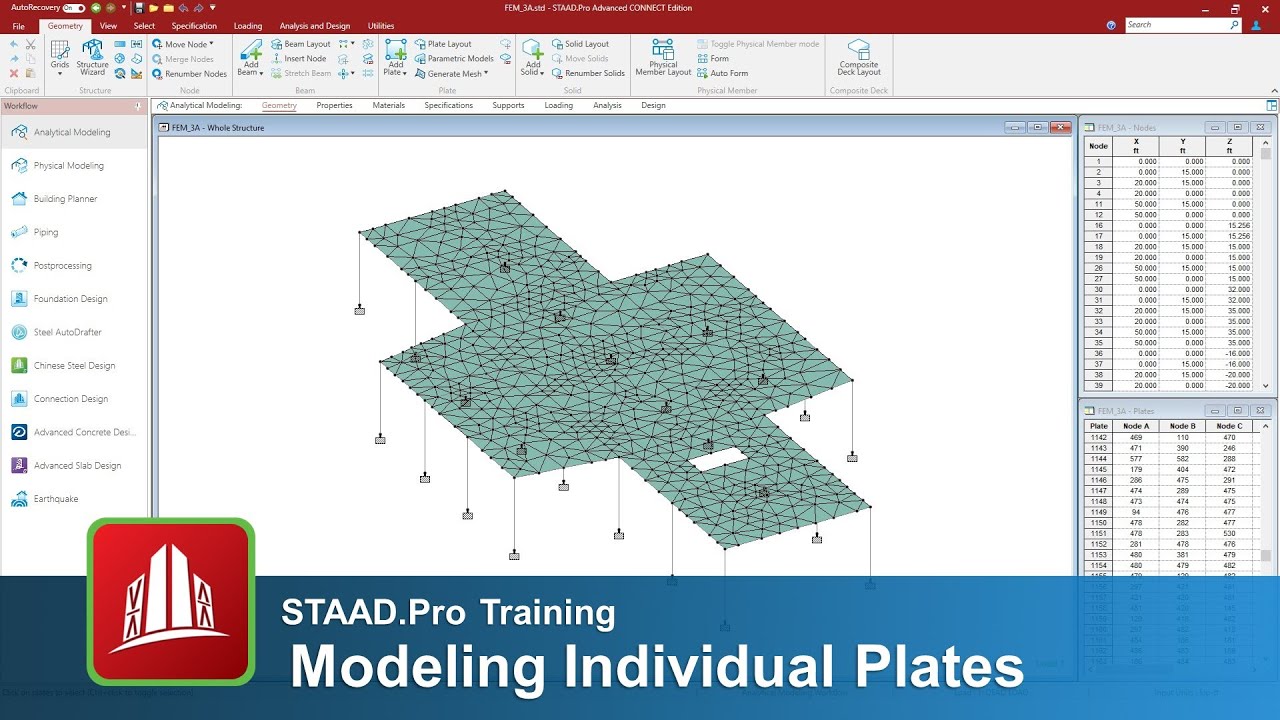Go to the Supports page tab

tap(508, 105)
